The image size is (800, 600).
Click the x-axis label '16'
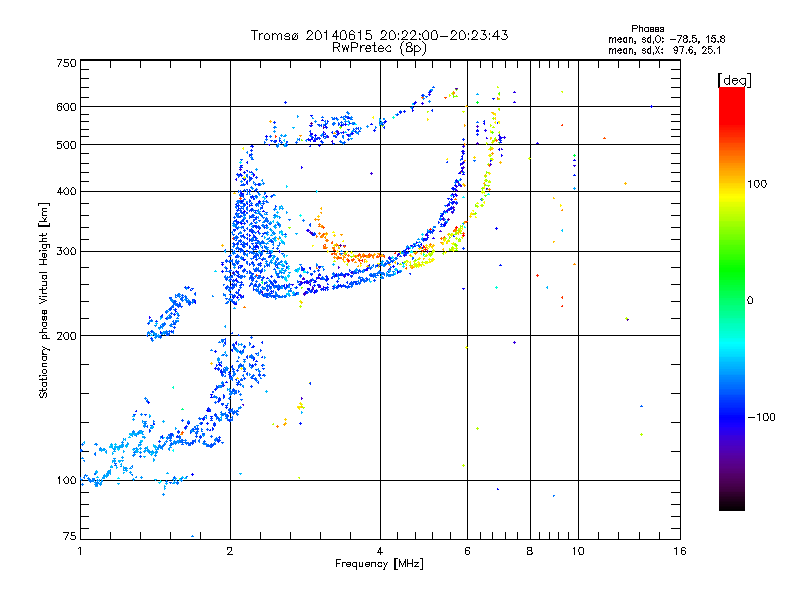point(680,551)
